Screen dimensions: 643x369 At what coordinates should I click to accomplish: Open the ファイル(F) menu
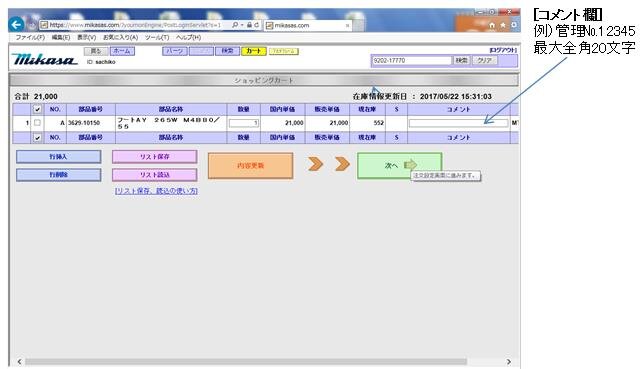(30, 37)
